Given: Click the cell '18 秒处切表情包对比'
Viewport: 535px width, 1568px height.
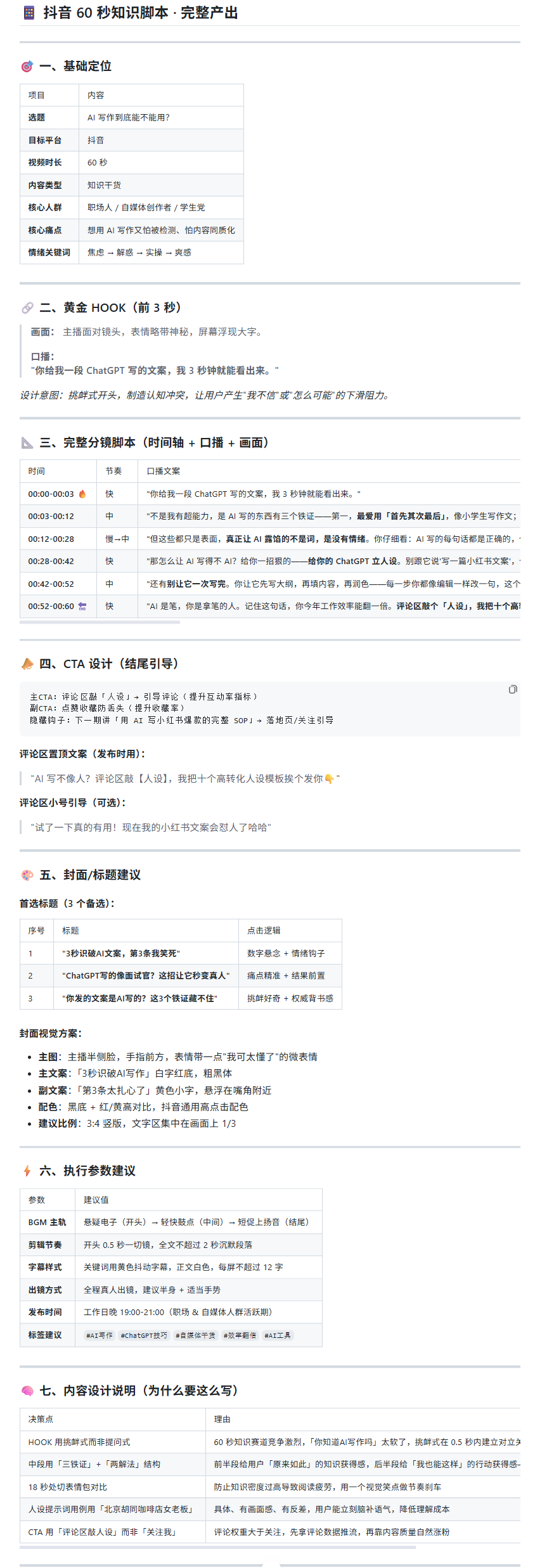Looking at the screenshot, I should [113, 1487].
